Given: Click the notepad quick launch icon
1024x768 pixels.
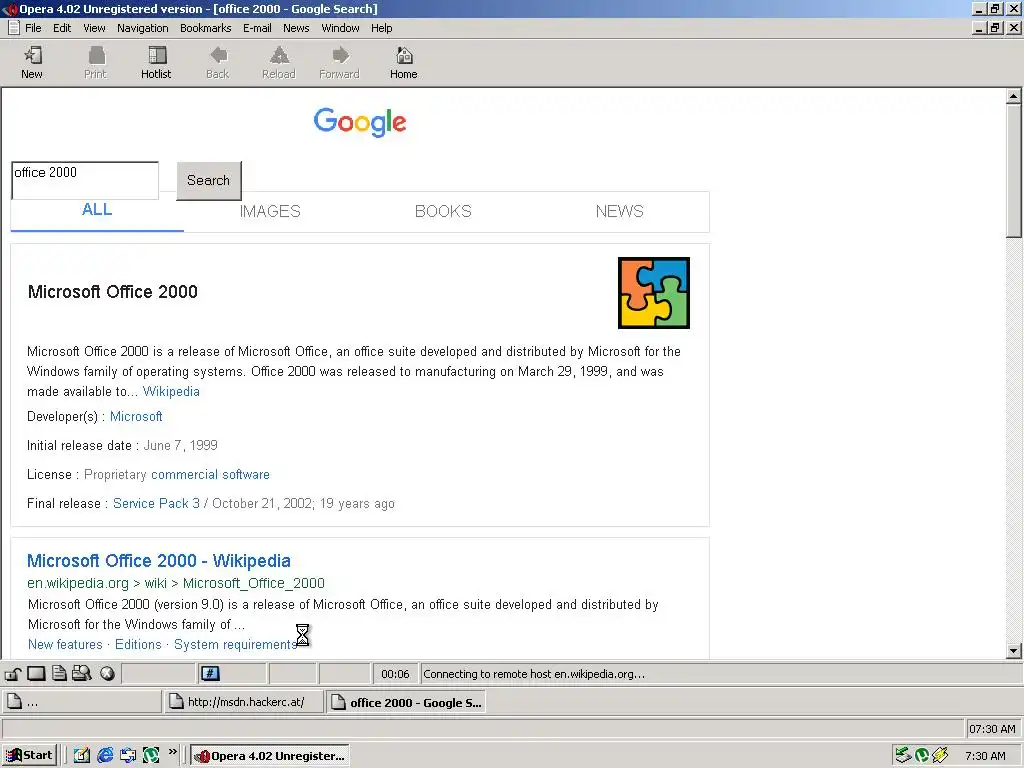Looking at the screenshot, I should [82, 756].
